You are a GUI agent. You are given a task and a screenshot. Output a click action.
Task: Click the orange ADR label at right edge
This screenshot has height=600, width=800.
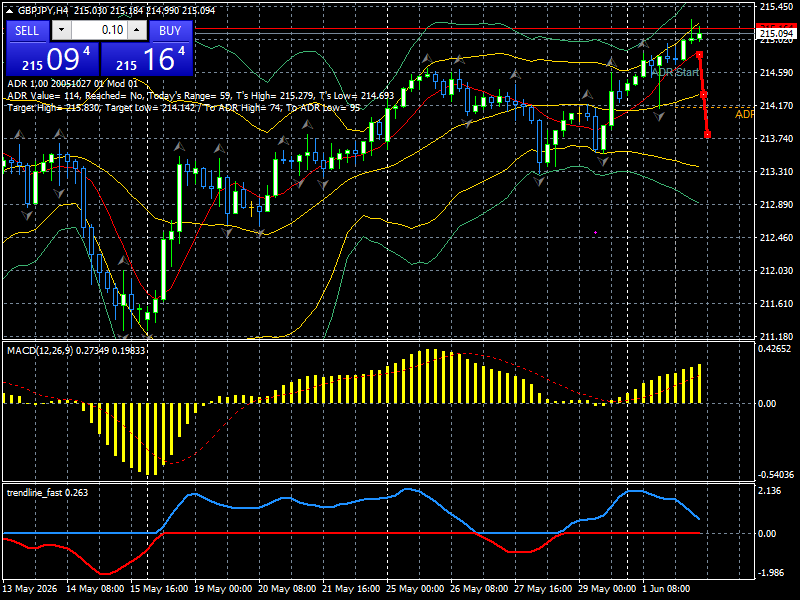click(x=744, y=114)
